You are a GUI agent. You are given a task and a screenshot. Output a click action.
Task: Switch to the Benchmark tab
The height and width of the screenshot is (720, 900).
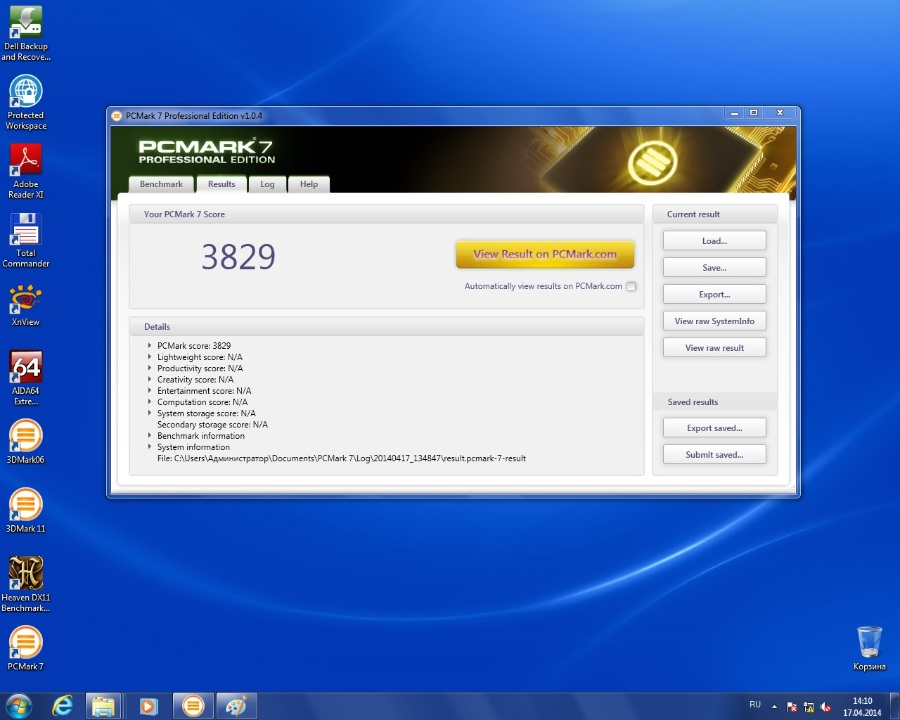161,184
